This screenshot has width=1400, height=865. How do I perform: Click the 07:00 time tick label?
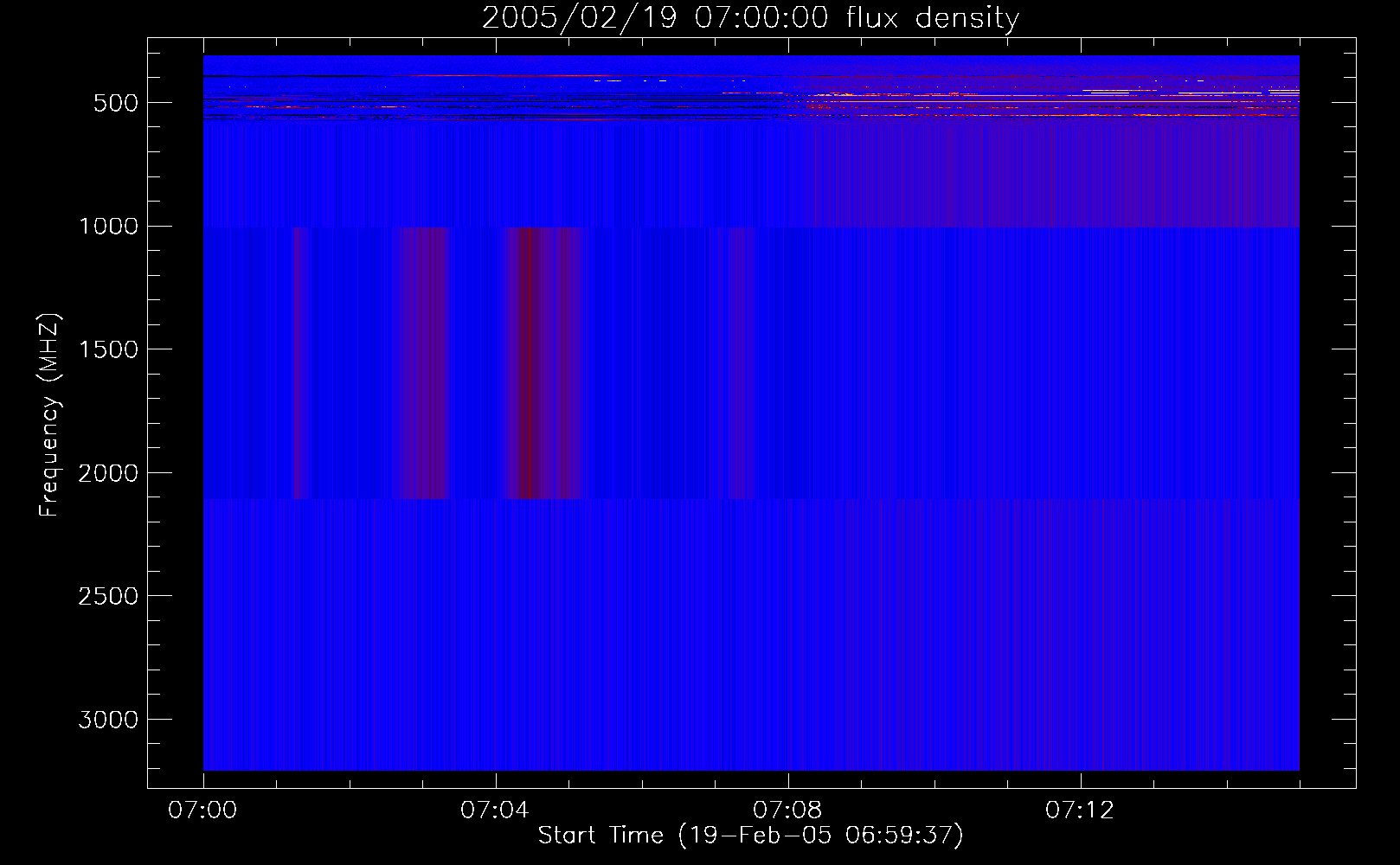(202, 811)
